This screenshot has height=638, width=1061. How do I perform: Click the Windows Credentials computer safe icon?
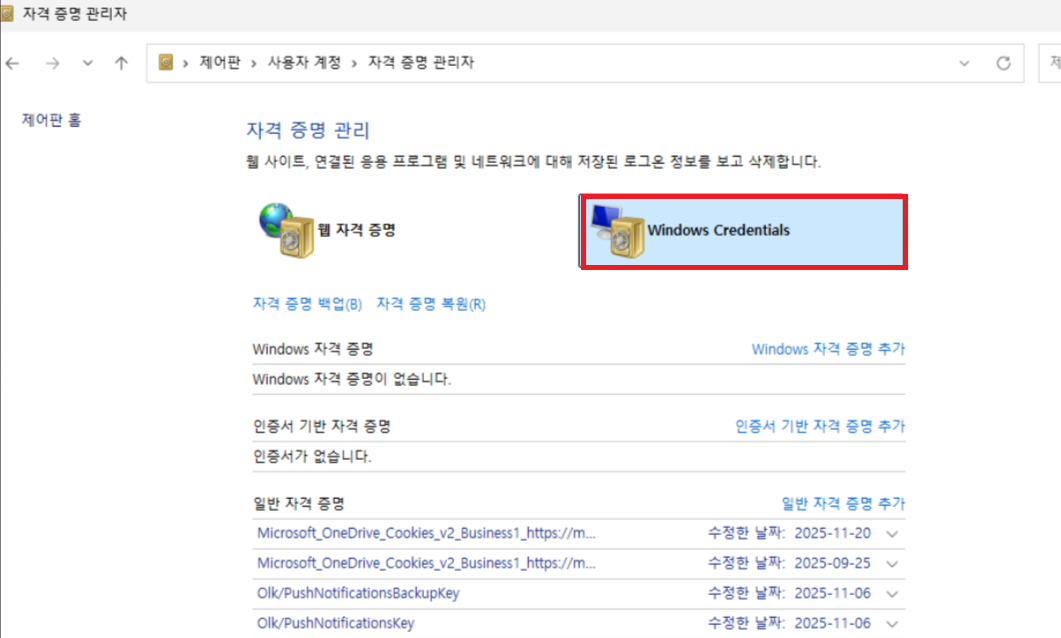[616, 231]
